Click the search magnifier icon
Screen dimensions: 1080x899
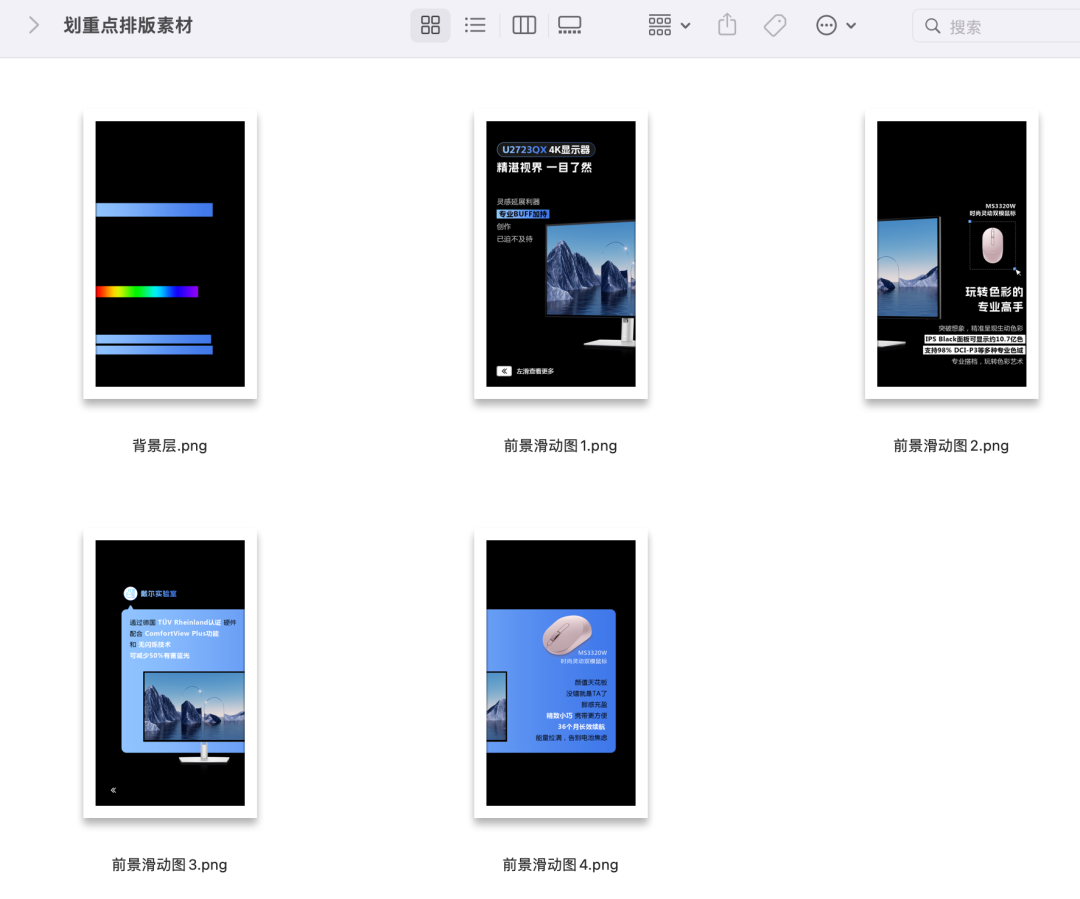(932, 25)
